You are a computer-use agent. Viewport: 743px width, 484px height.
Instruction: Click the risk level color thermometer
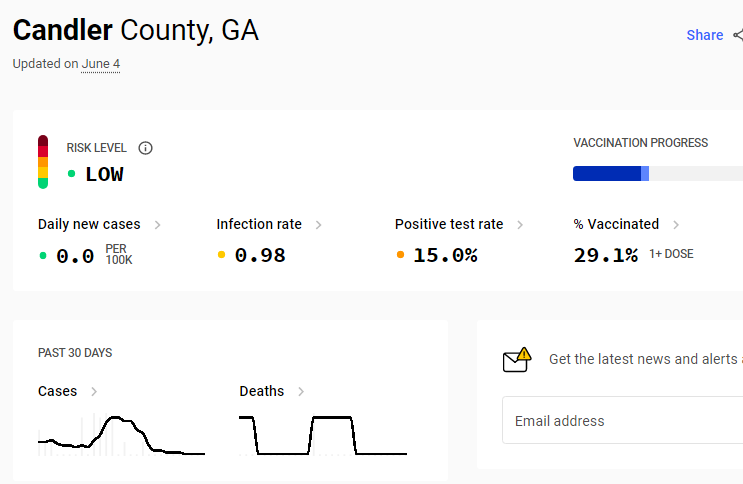tap(43, 162)
